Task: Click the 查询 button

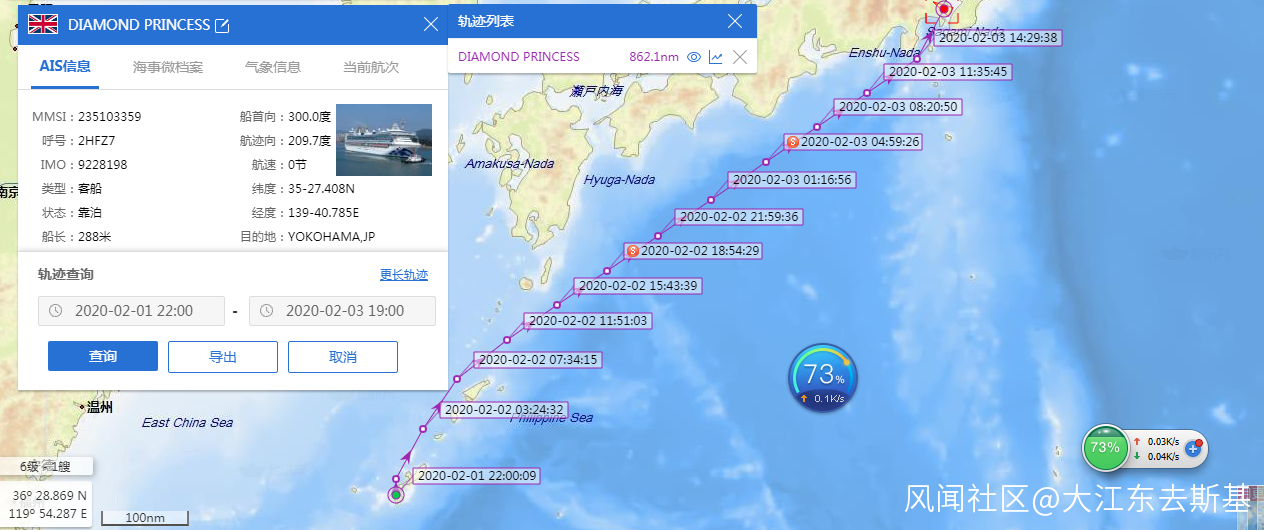Action: [103, 357]
